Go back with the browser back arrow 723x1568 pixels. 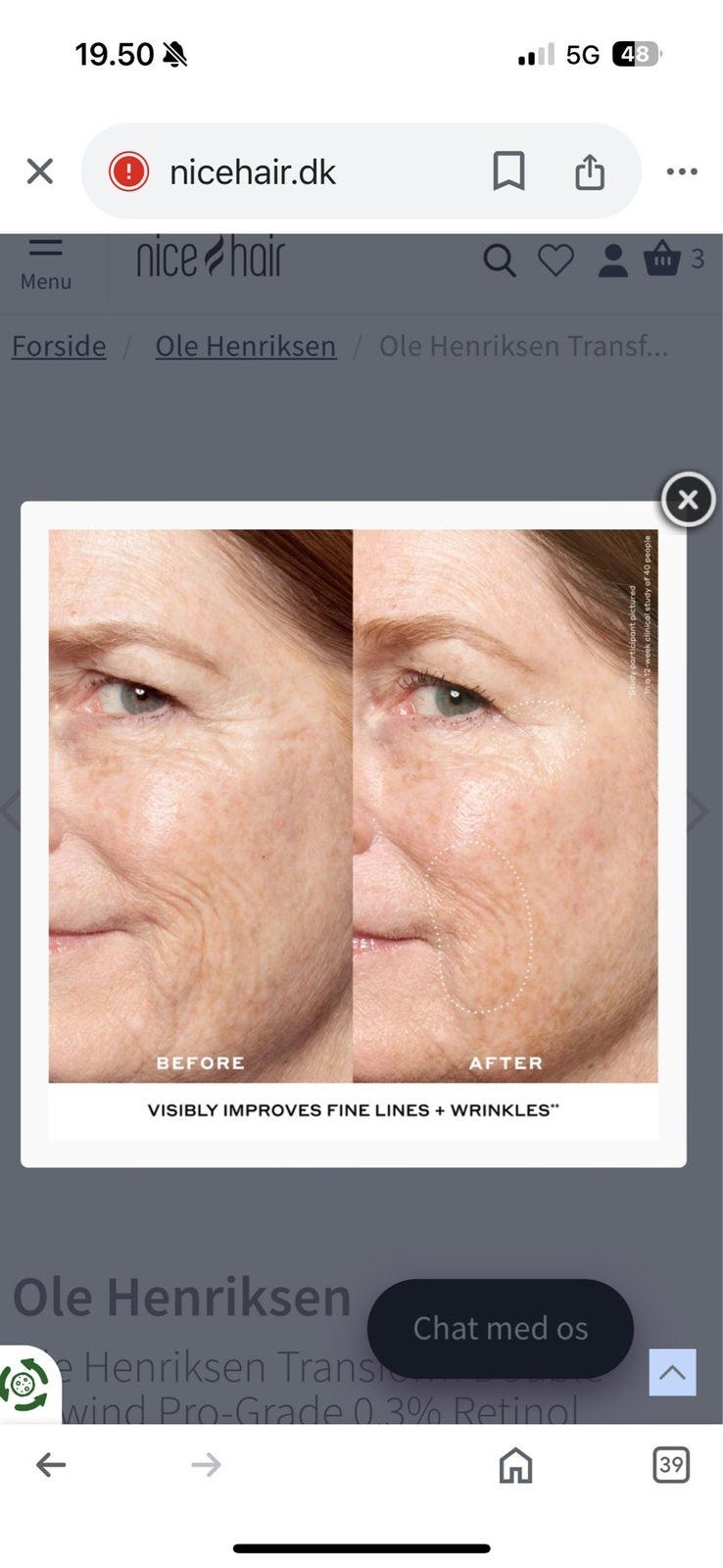coord(51,1465)
